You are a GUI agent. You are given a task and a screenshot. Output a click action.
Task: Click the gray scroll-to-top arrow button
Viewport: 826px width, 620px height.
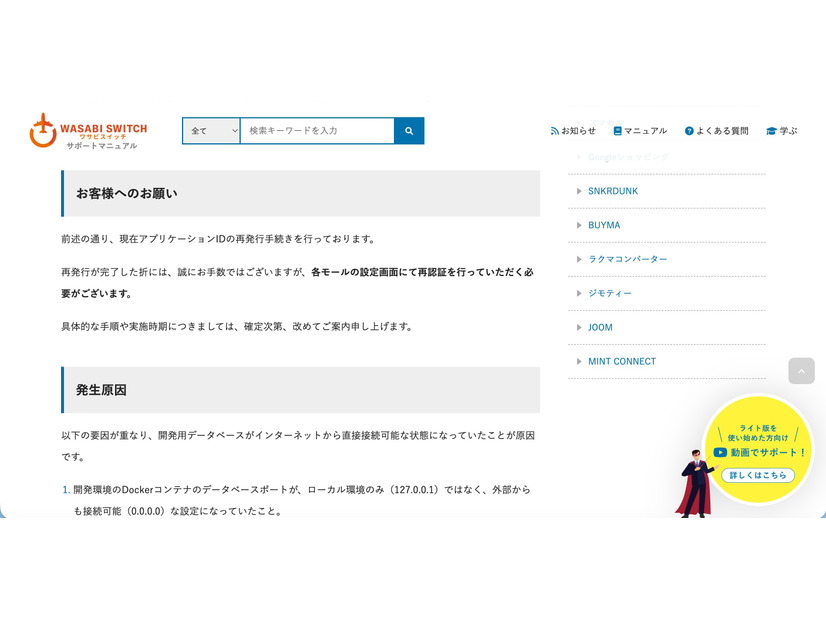pos(801,371)
